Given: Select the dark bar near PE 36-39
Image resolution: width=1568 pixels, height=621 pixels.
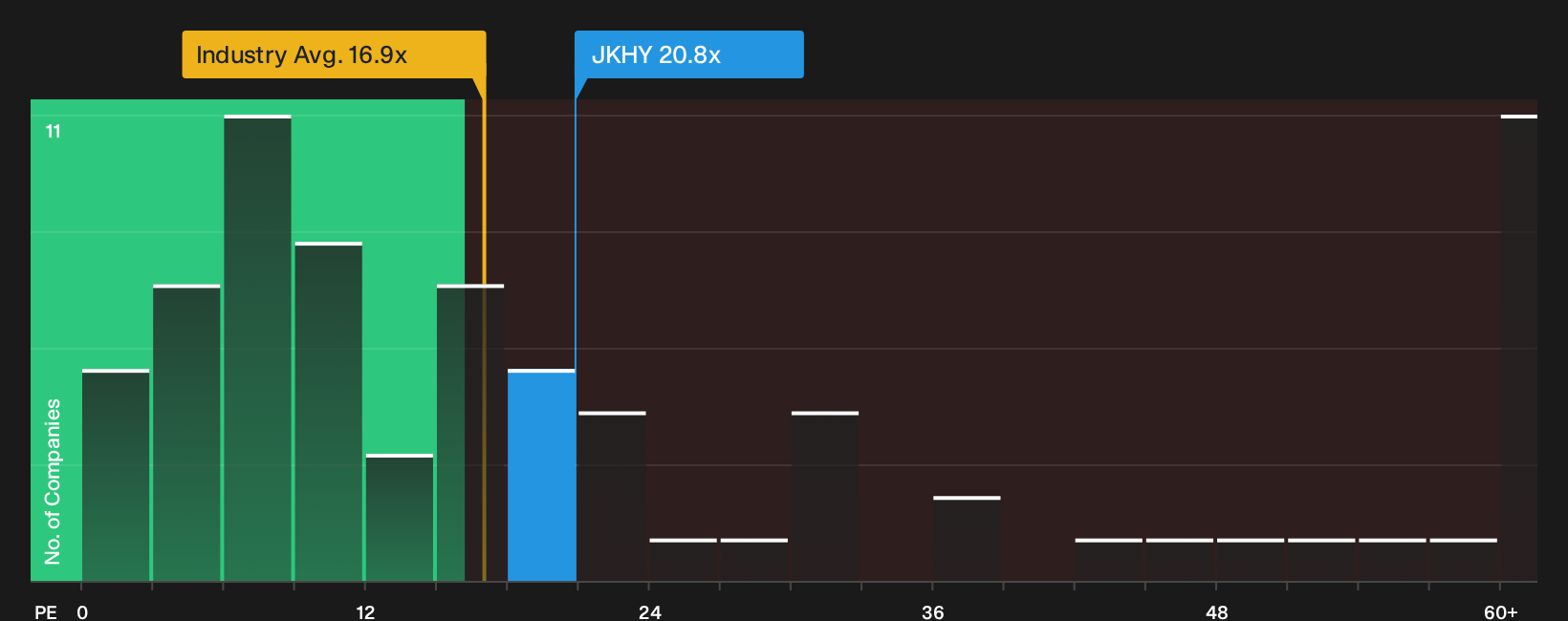Looking at the screenshot, I should [x=967, y=539].
